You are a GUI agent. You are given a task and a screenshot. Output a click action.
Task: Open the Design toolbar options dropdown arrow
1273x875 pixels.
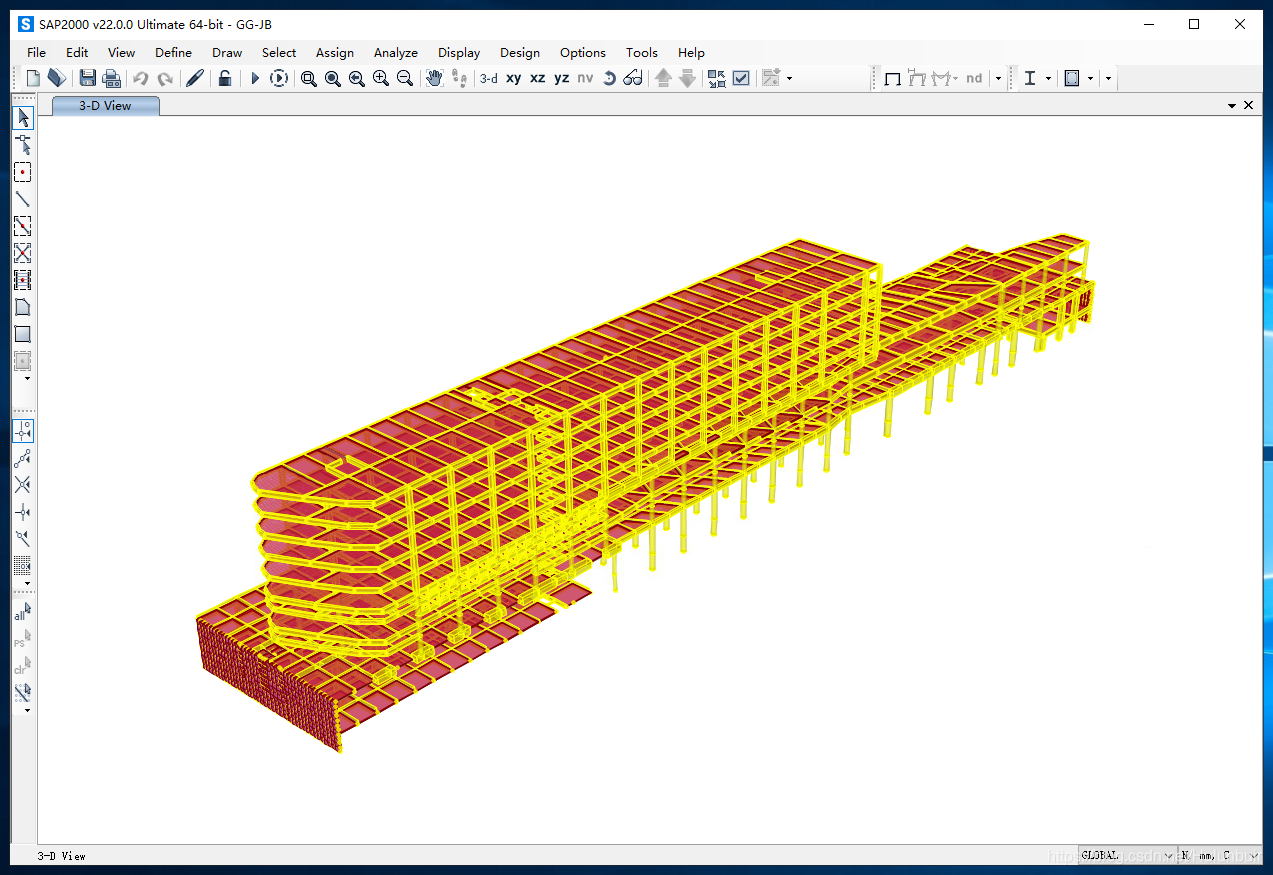1108,78
